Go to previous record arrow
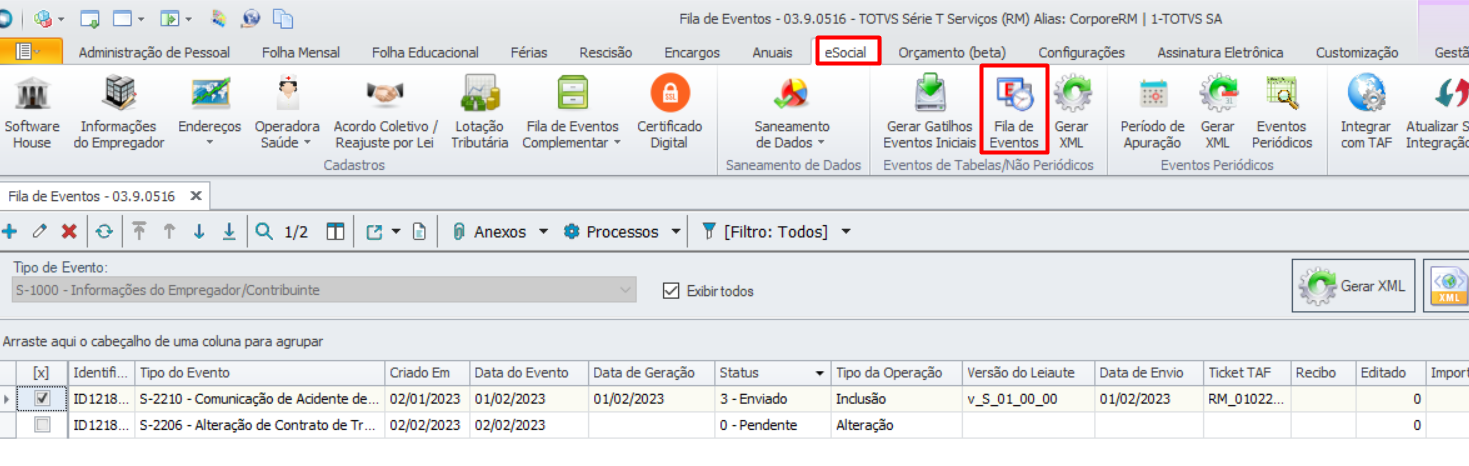 tap(169, 232)
